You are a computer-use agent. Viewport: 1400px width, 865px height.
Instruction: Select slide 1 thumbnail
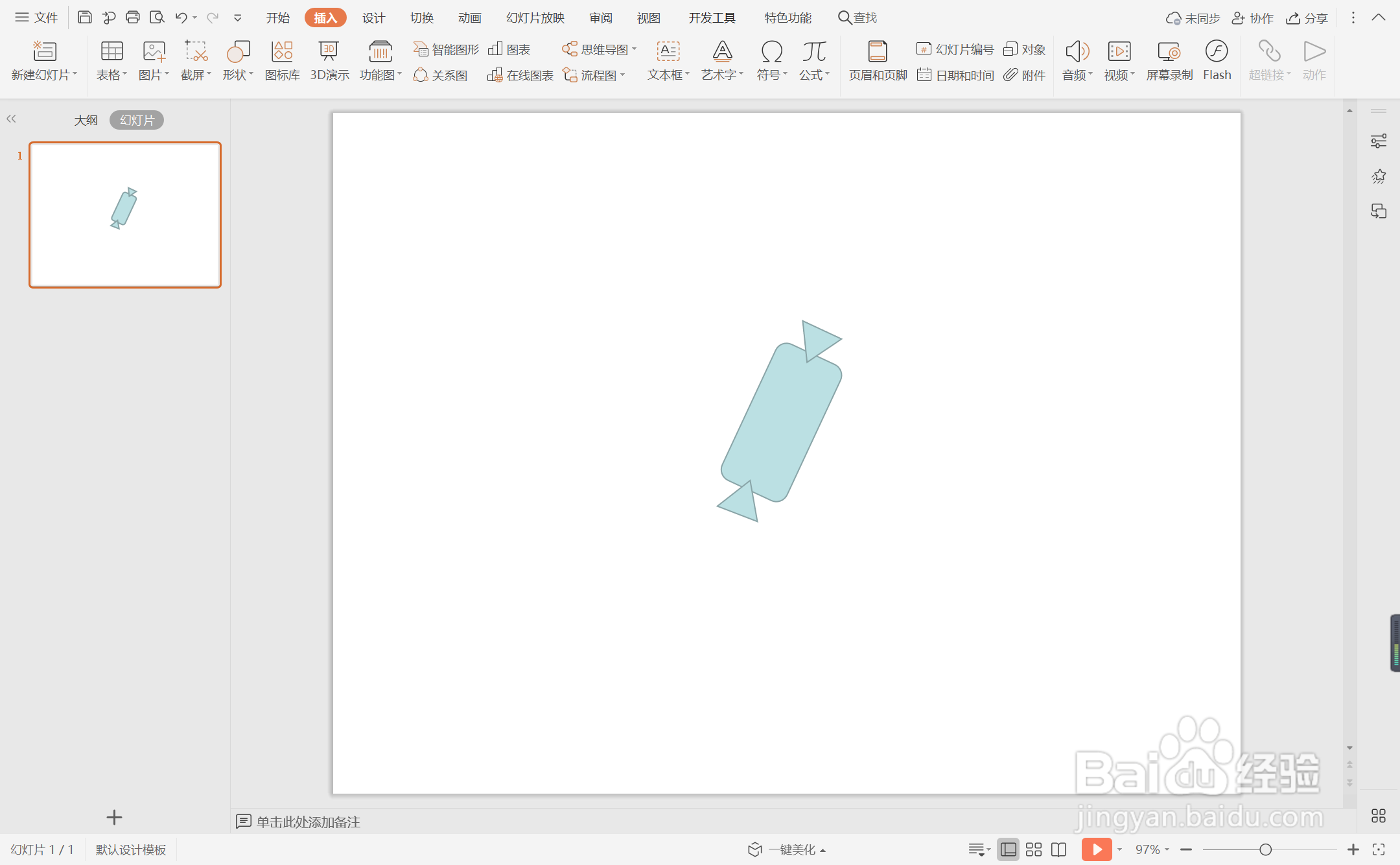tap(125, 215)
